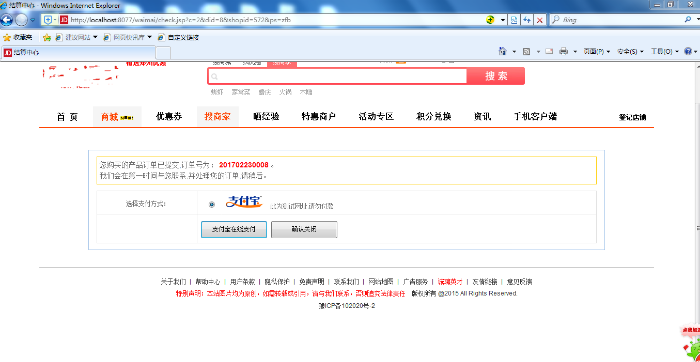Select the Alipay payment radio button
This screenshot has height=362, width=700.
[x=212, y=204]
